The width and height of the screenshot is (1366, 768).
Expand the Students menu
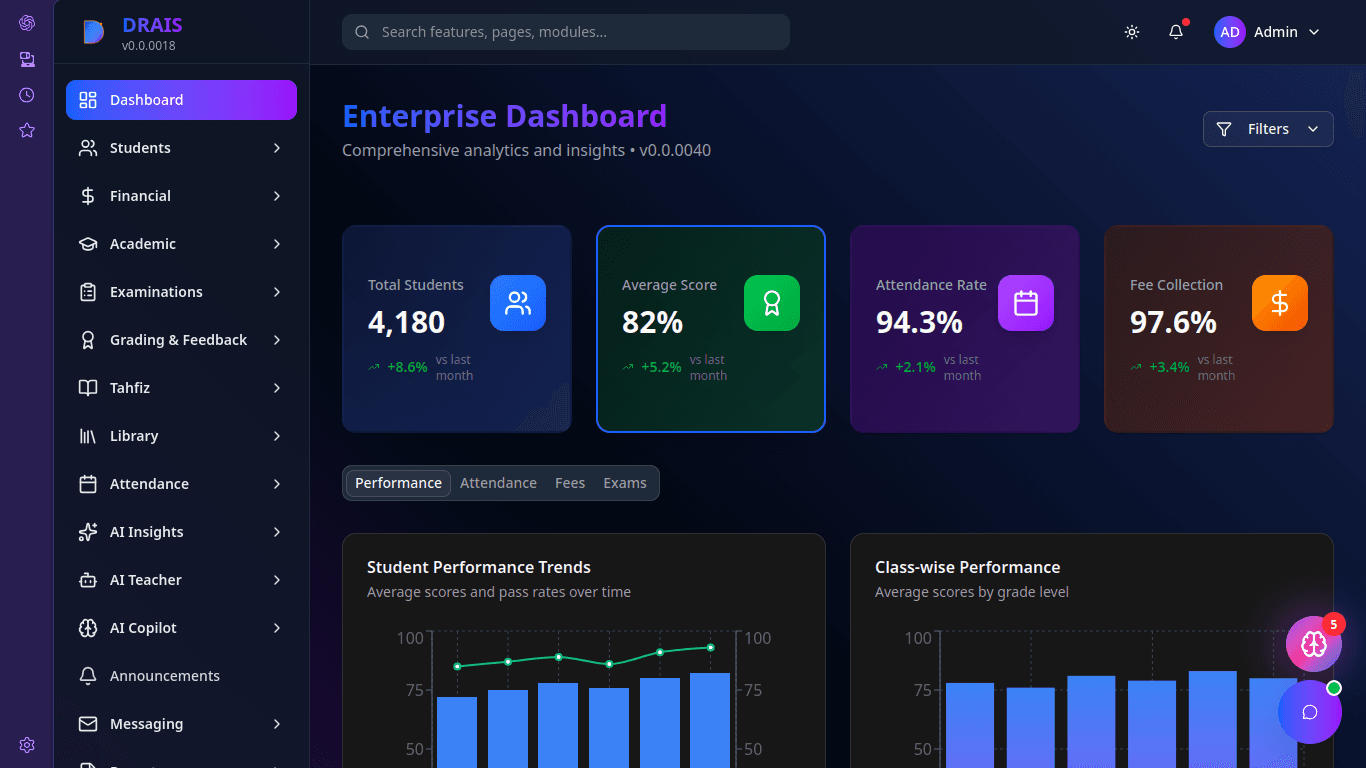[x=140, y=147]
